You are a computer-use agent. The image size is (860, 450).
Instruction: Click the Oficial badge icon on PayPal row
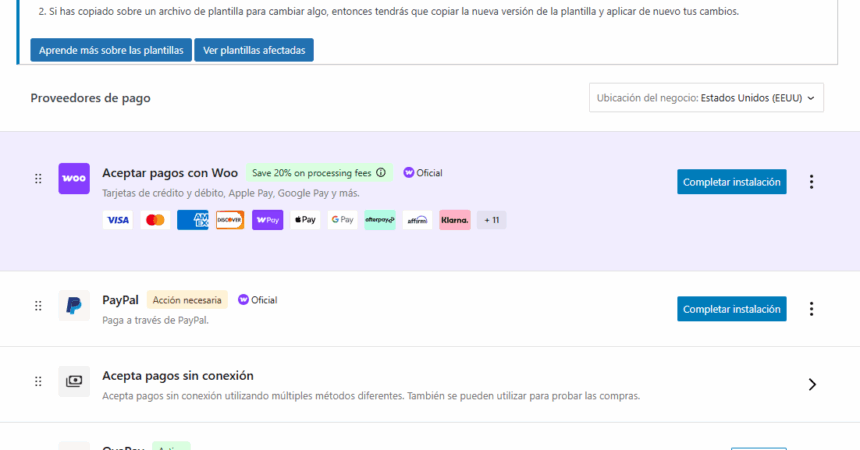243,300
